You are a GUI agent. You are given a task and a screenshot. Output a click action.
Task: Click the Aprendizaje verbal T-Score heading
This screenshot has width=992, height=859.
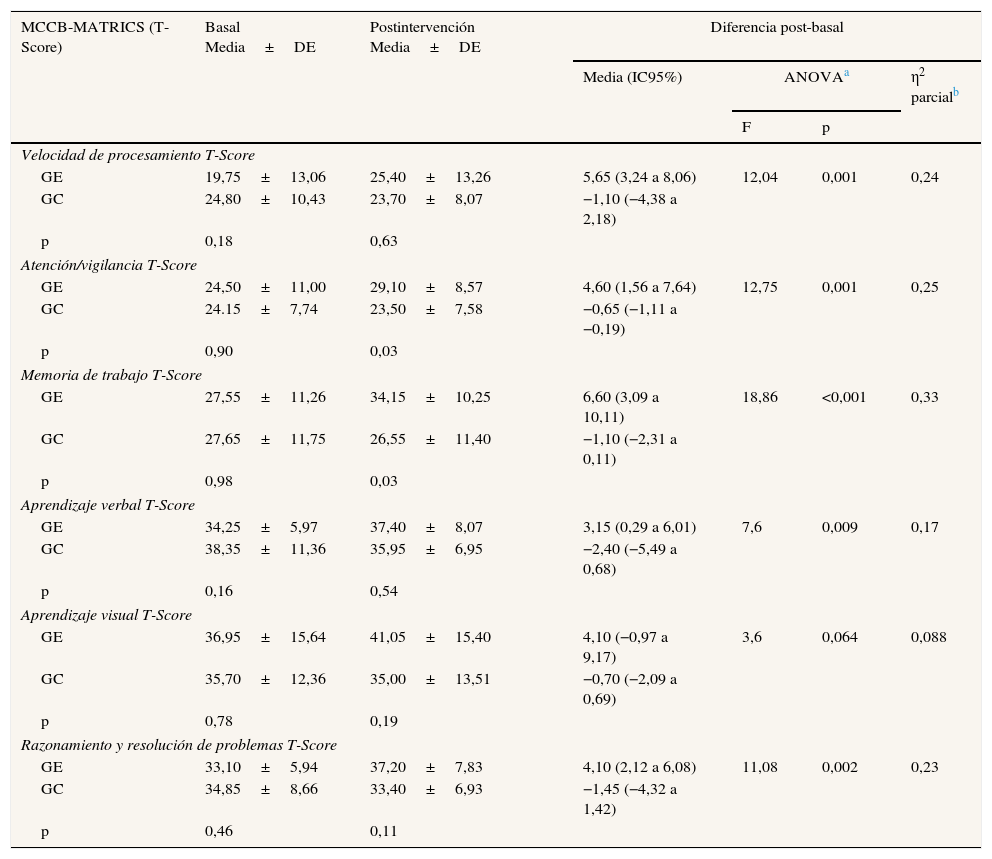click(x=108, y=505)
